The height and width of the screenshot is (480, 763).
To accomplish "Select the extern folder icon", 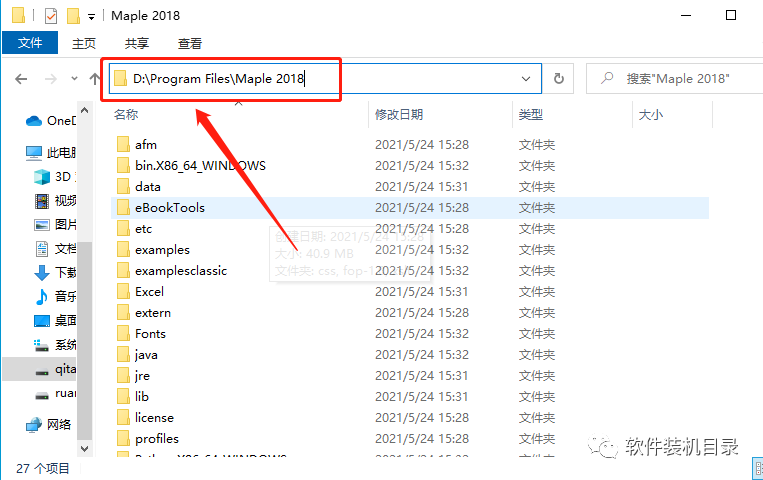I will pos(123,312).
